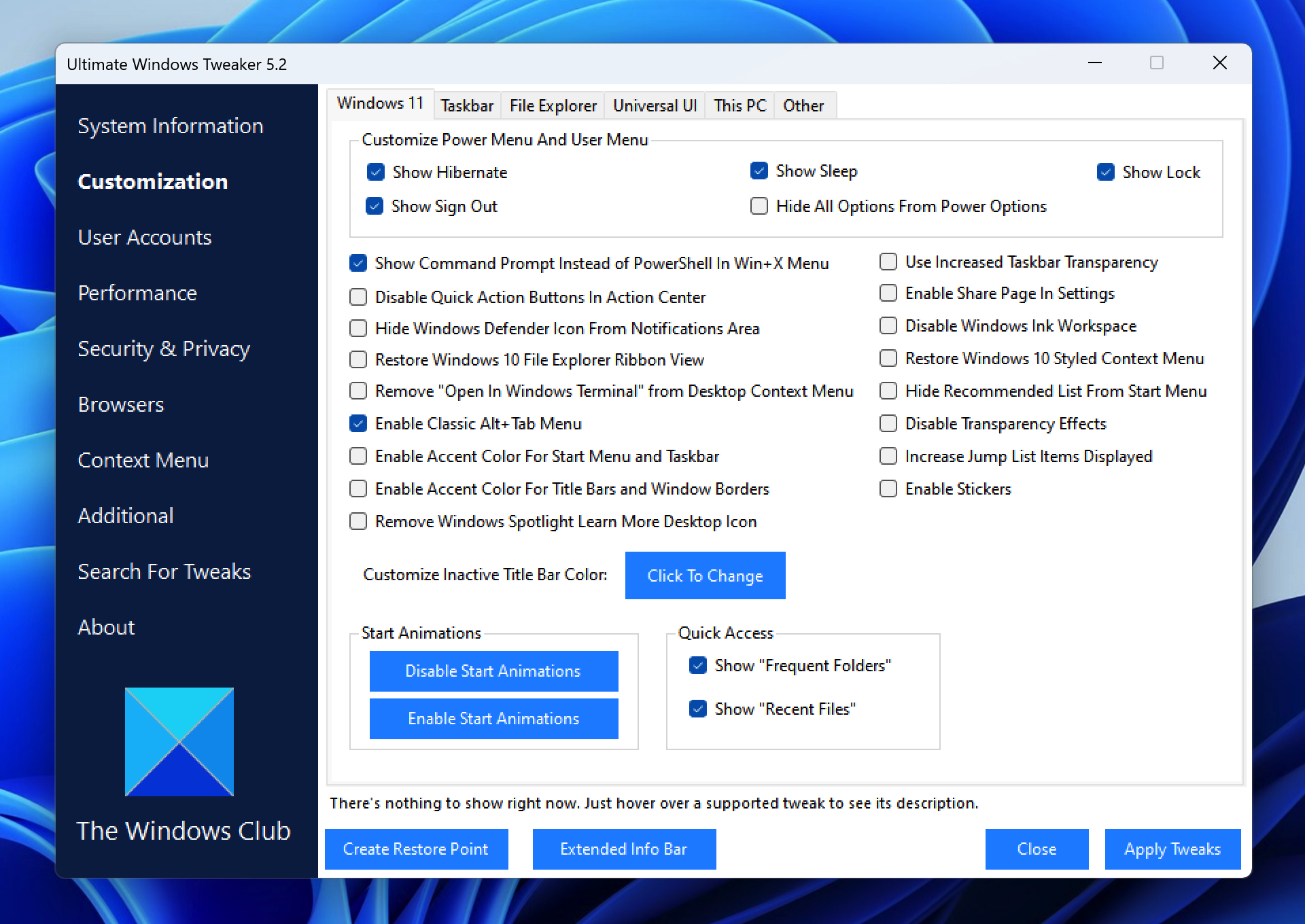The height and width of the screenshot is (924, 1305).
Task: Click Enable Start Animations button
Action: 493,719
